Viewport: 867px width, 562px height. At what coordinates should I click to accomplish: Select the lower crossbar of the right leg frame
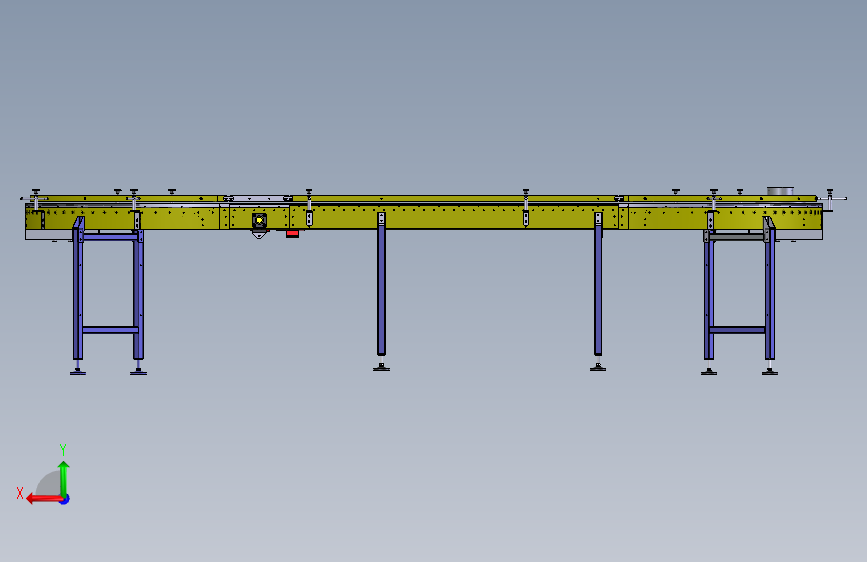tap(737, 330)
